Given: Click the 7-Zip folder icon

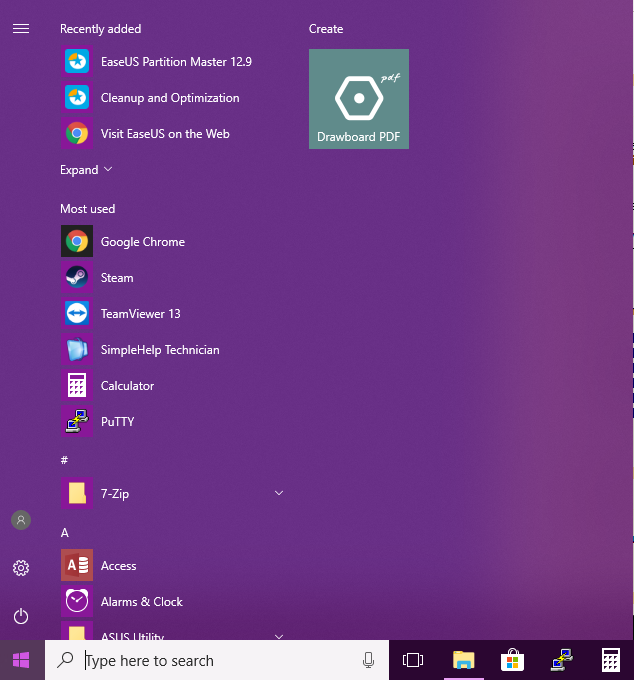Looking at the screenshot, I should click(x=77, y=493).
